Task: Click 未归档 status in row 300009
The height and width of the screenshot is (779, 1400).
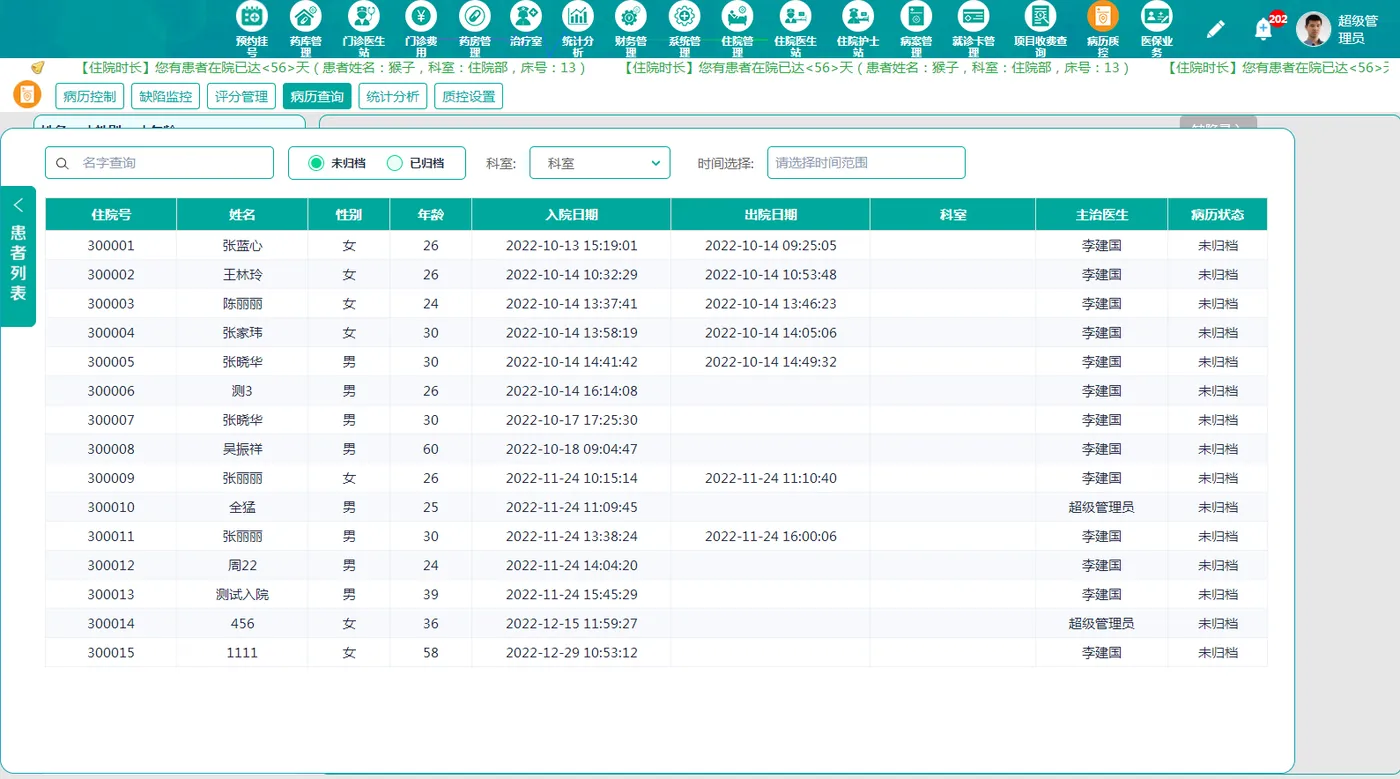Action: pyautogui.click(x=1218, y=478)
